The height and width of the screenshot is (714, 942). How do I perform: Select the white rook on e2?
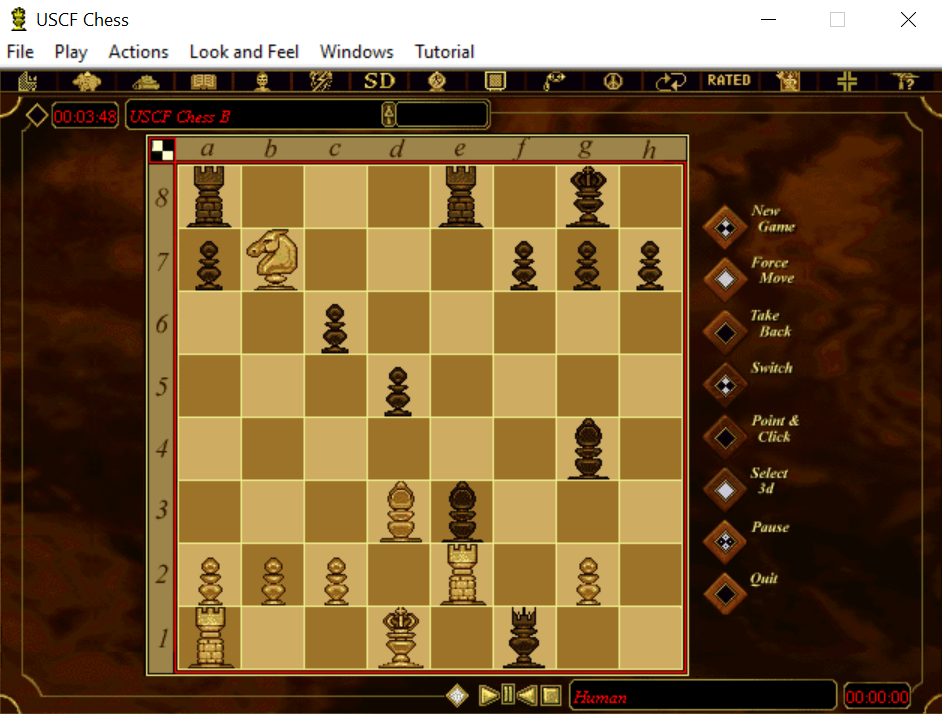461,575
